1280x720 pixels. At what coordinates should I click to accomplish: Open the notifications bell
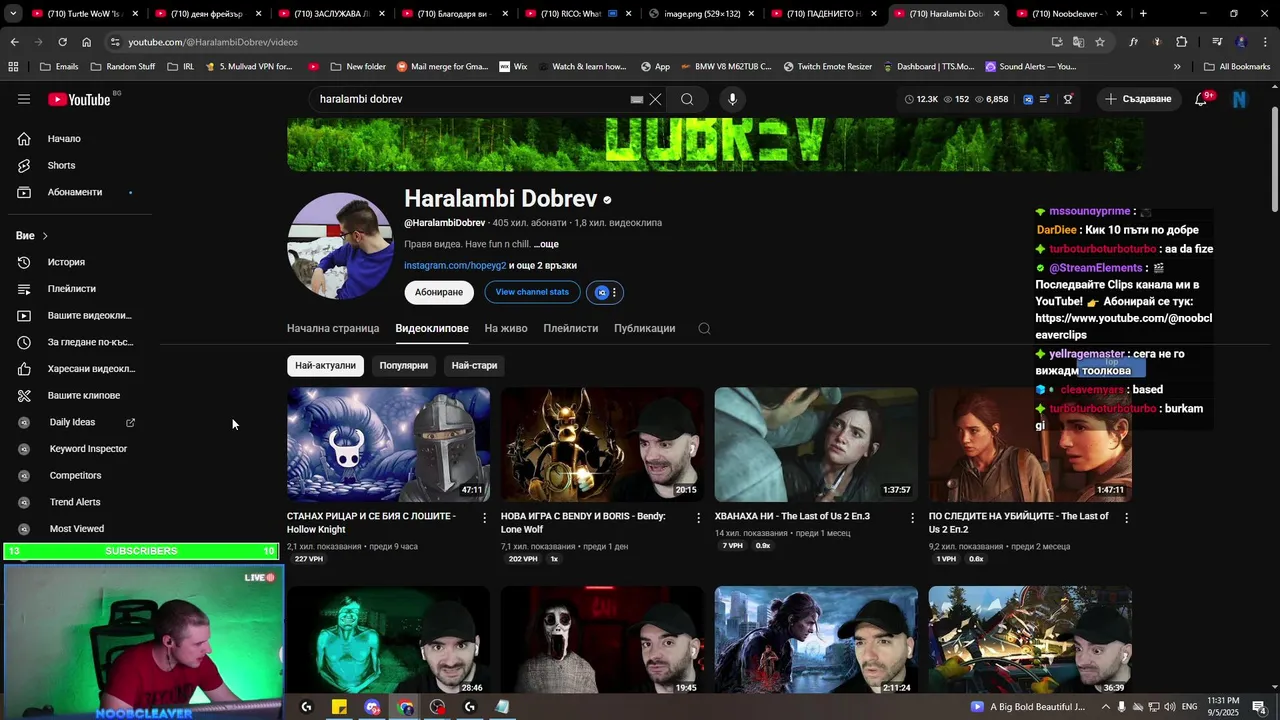[x=1201, y=99]
